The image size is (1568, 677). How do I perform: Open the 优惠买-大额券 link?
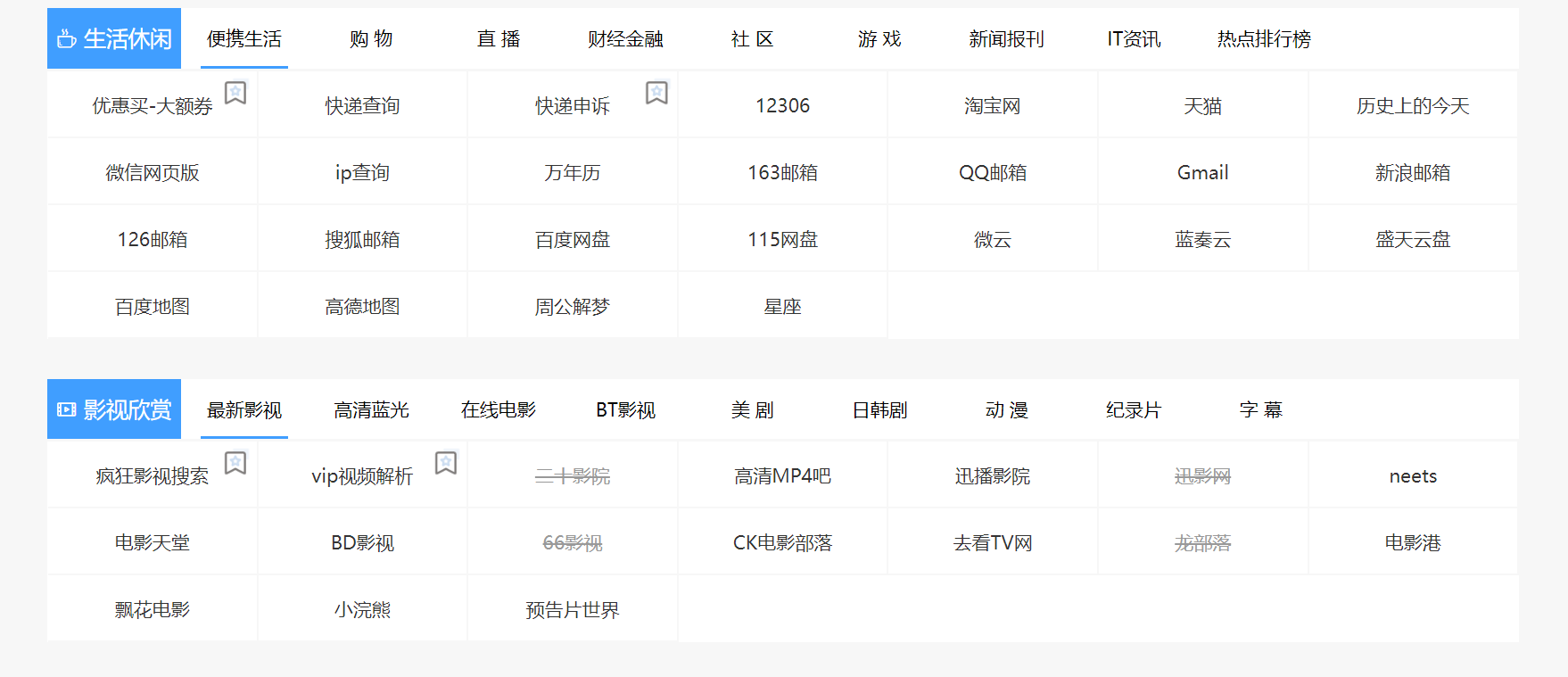pyautogui.click(x=153, y=106)
